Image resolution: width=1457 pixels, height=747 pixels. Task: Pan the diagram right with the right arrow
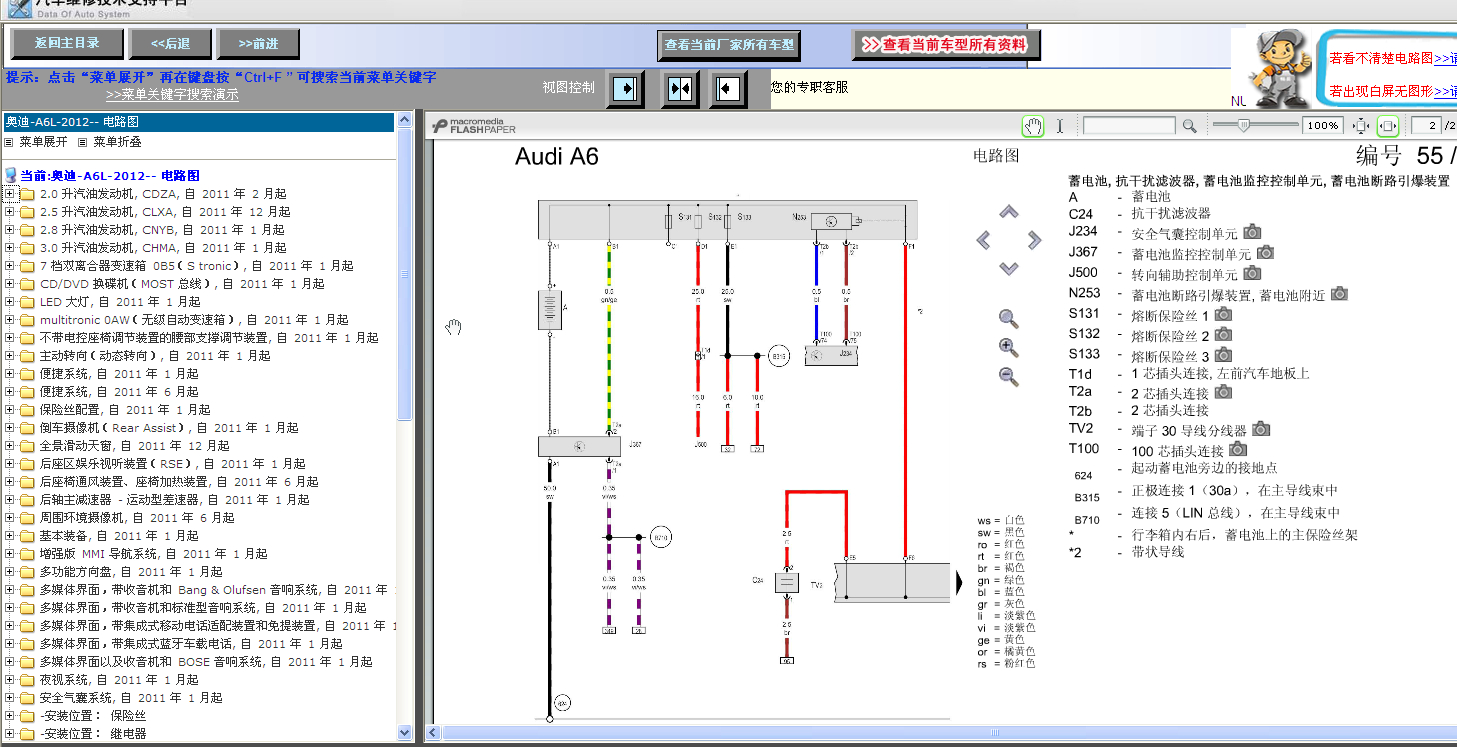click(1034, 240)
